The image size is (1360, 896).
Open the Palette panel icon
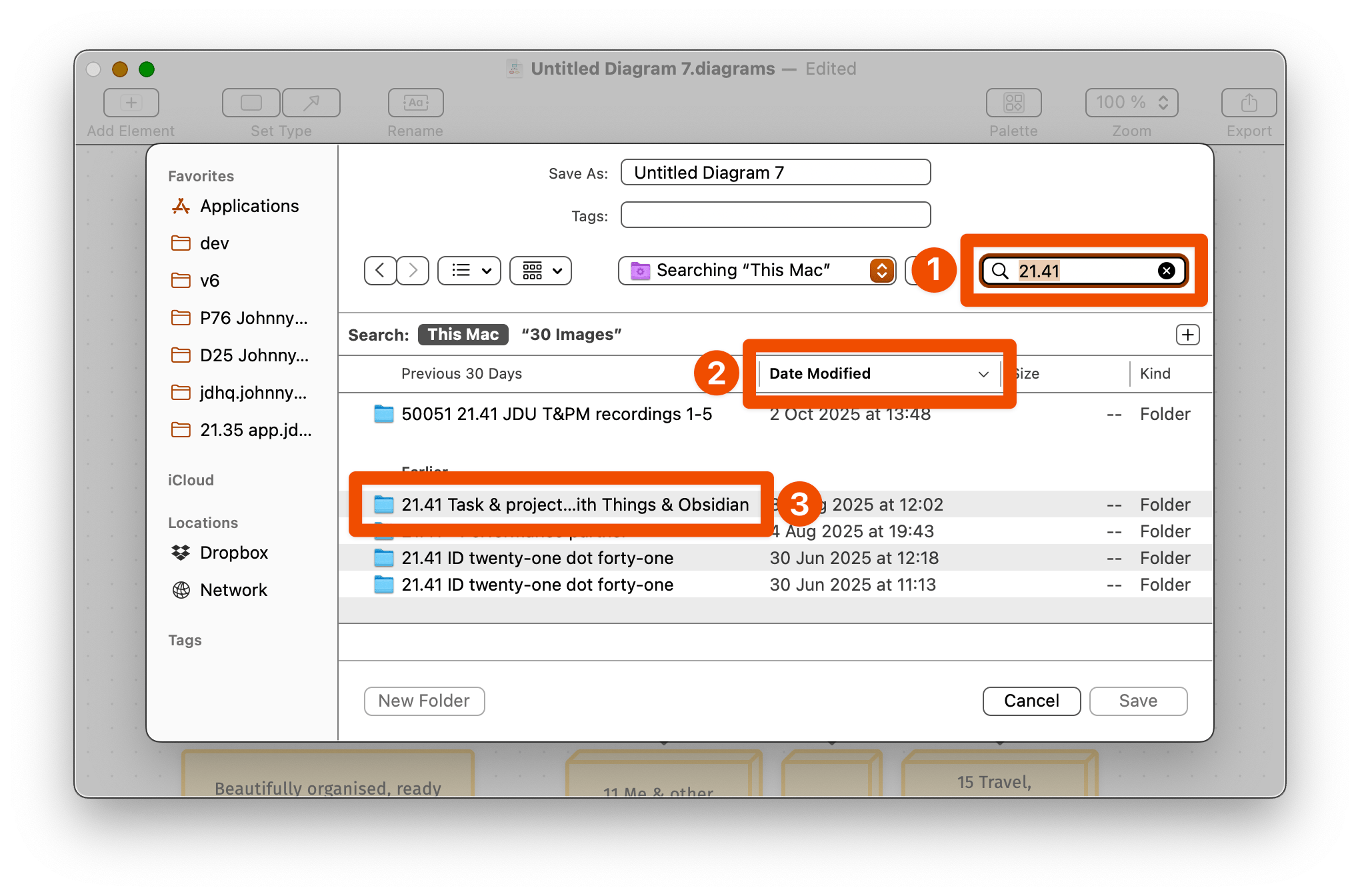pos(1013,102)
